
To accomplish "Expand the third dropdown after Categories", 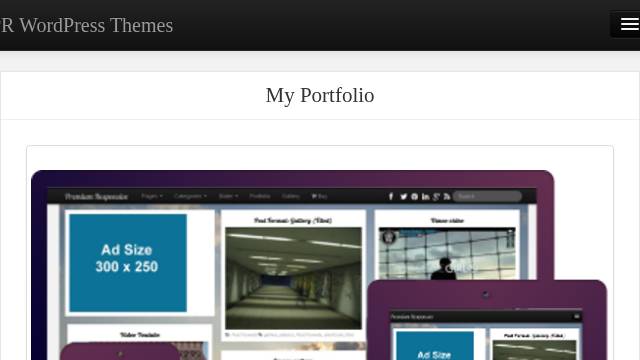I will point(228,196).
